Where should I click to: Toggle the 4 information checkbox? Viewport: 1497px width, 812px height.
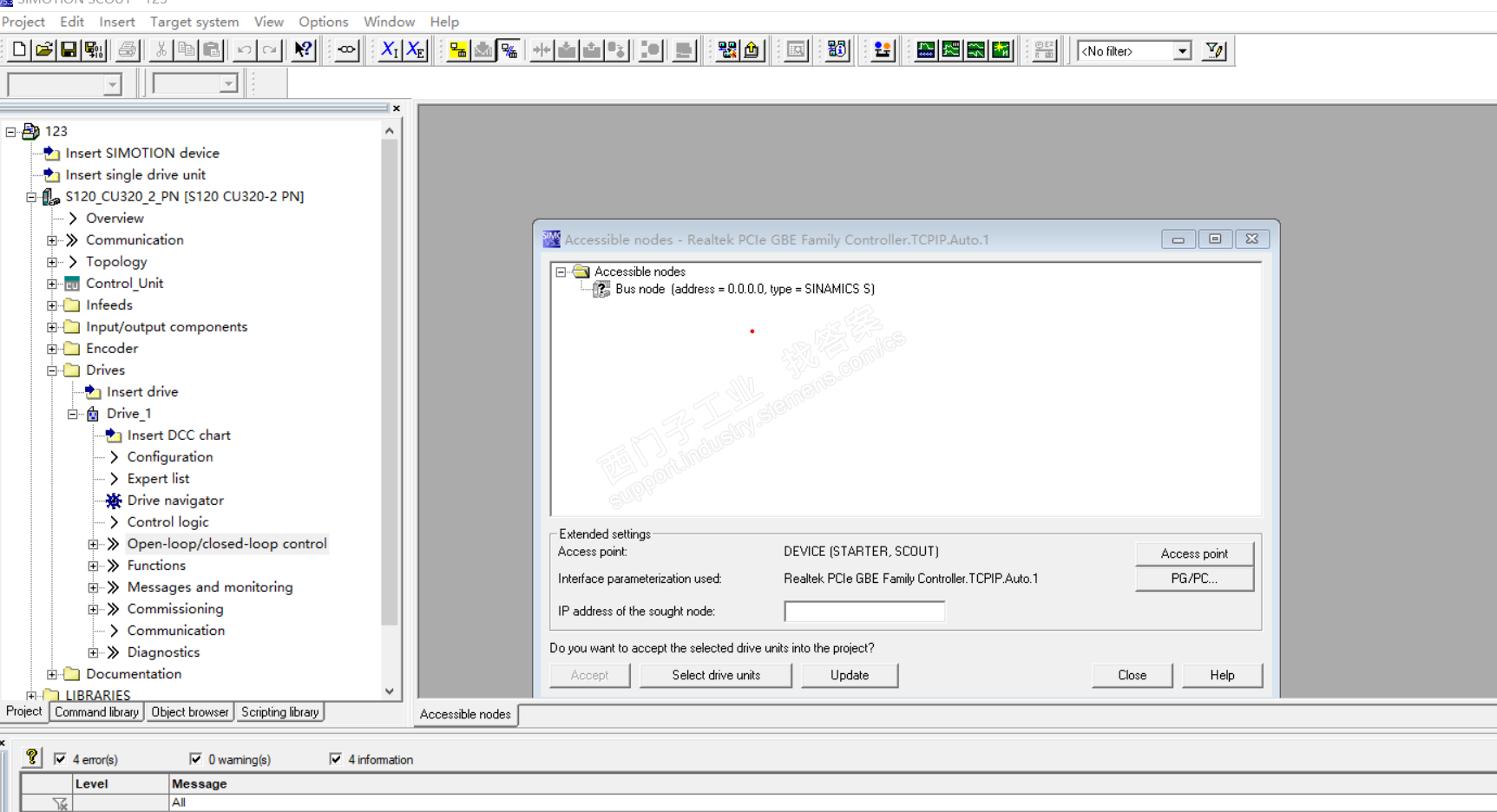click(x=336, y=759)
